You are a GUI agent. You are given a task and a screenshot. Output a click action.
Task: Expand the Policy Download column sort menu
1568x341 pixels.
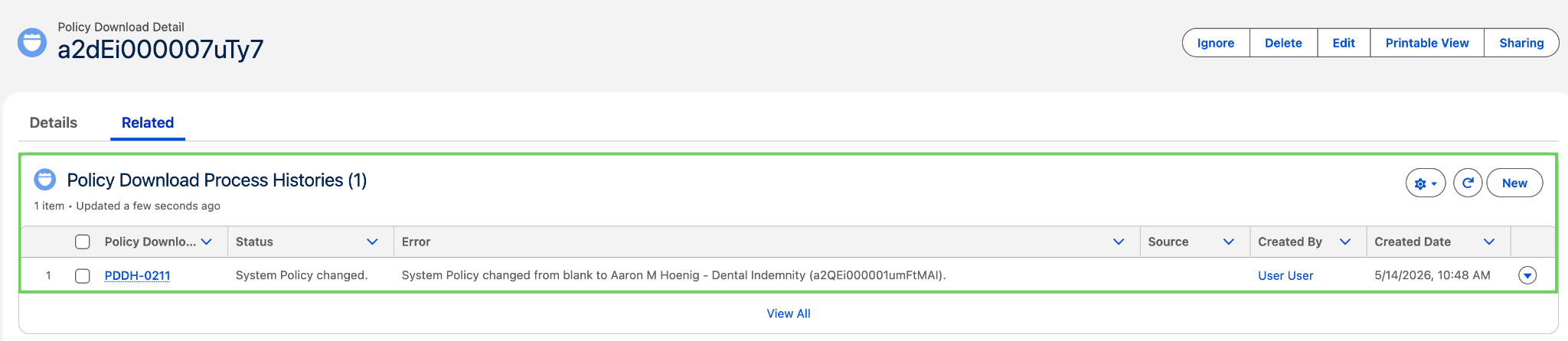pyautogui.click(x=207, y=242)
